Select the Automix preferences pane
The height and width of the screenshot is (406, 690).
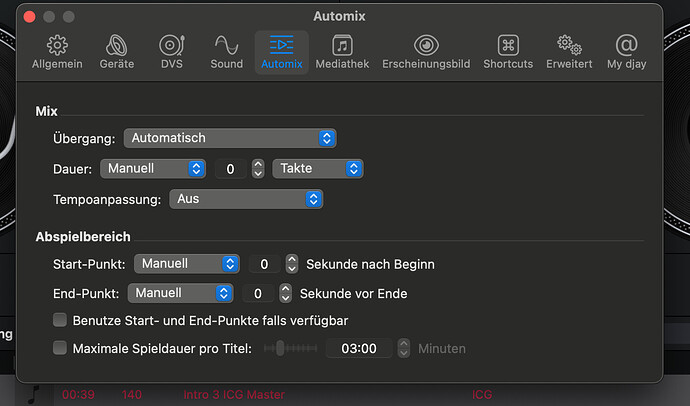282,52
